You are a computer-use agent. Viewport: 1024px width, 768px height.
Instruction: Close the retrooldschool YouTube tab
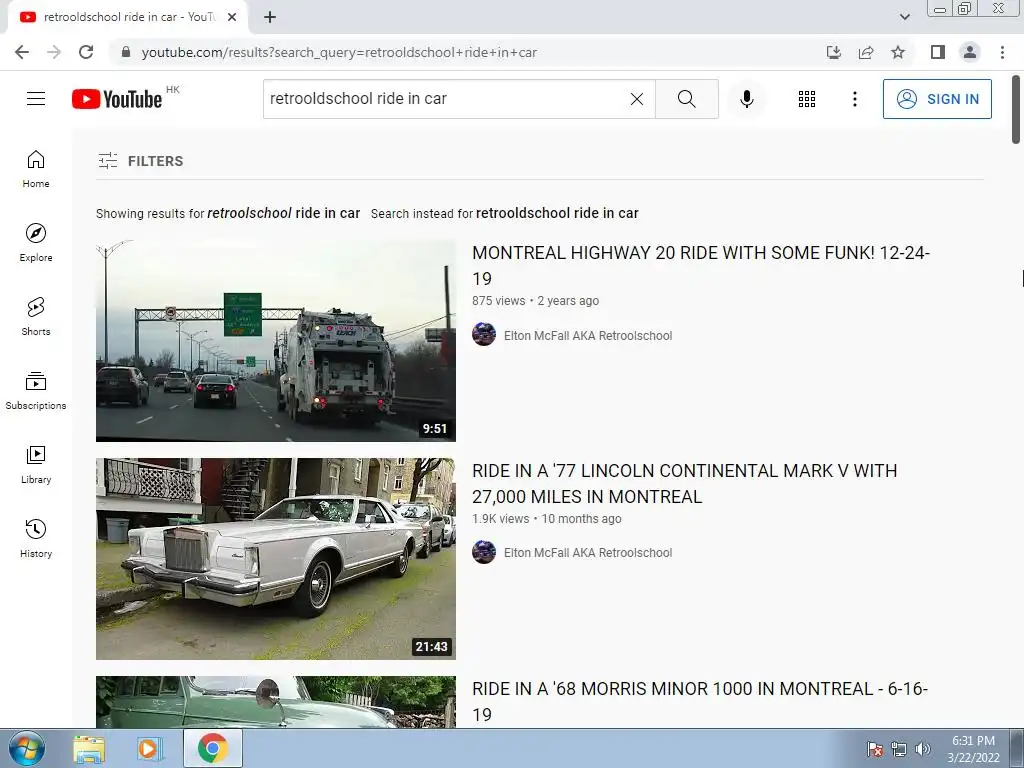pyautogui.click(x=232, y=17)
